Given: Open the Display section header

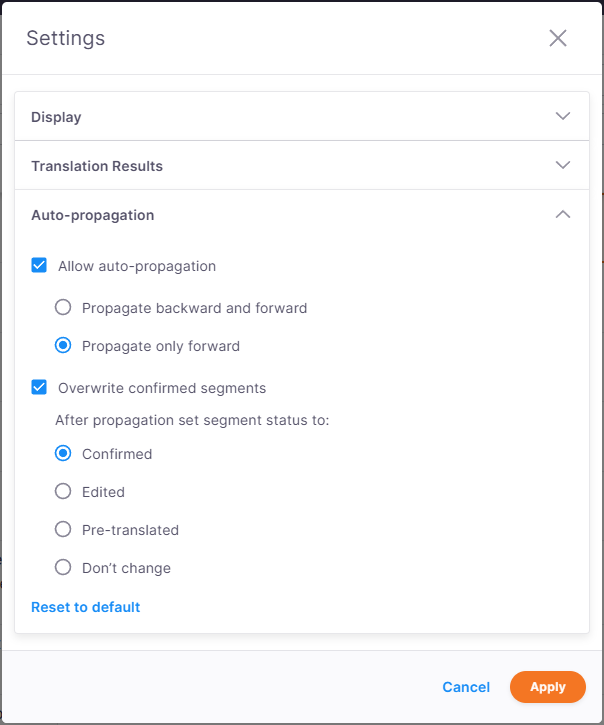Looking at the screenshot, I should click(x=57, y=117).
